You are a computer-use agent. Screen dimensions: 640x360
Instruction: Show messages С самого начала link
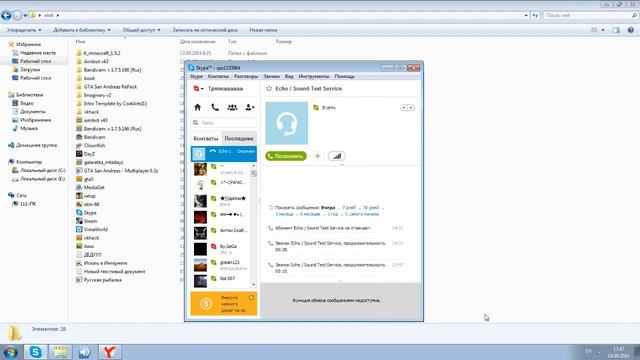[362, 214]
